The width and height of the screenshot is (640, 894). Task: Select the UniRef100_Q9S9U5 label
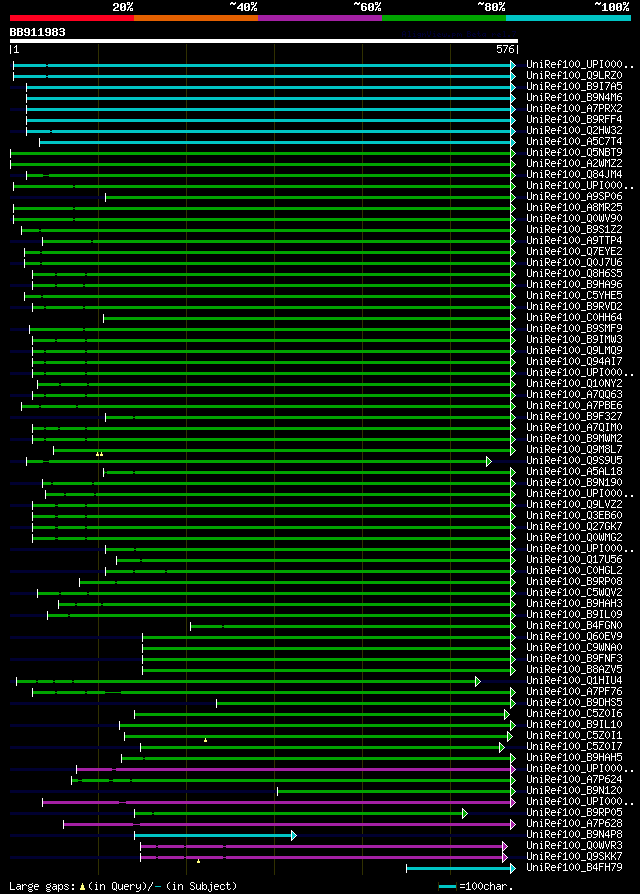pyautogui.click(x=574, y=461)
